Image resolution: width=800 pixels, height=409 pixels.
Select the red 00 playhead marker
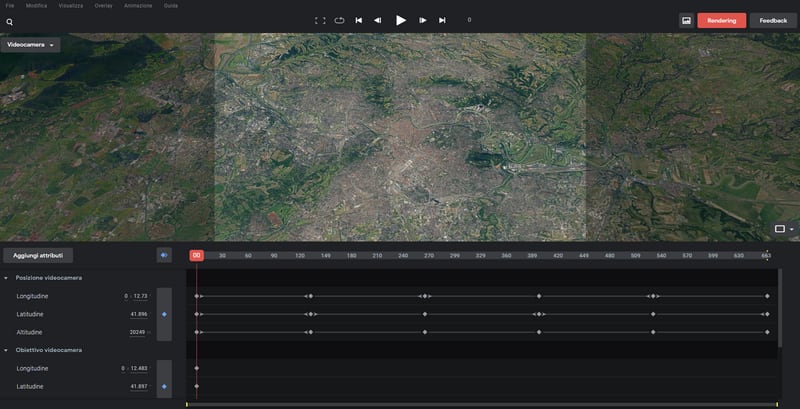(x=196, y=255)
